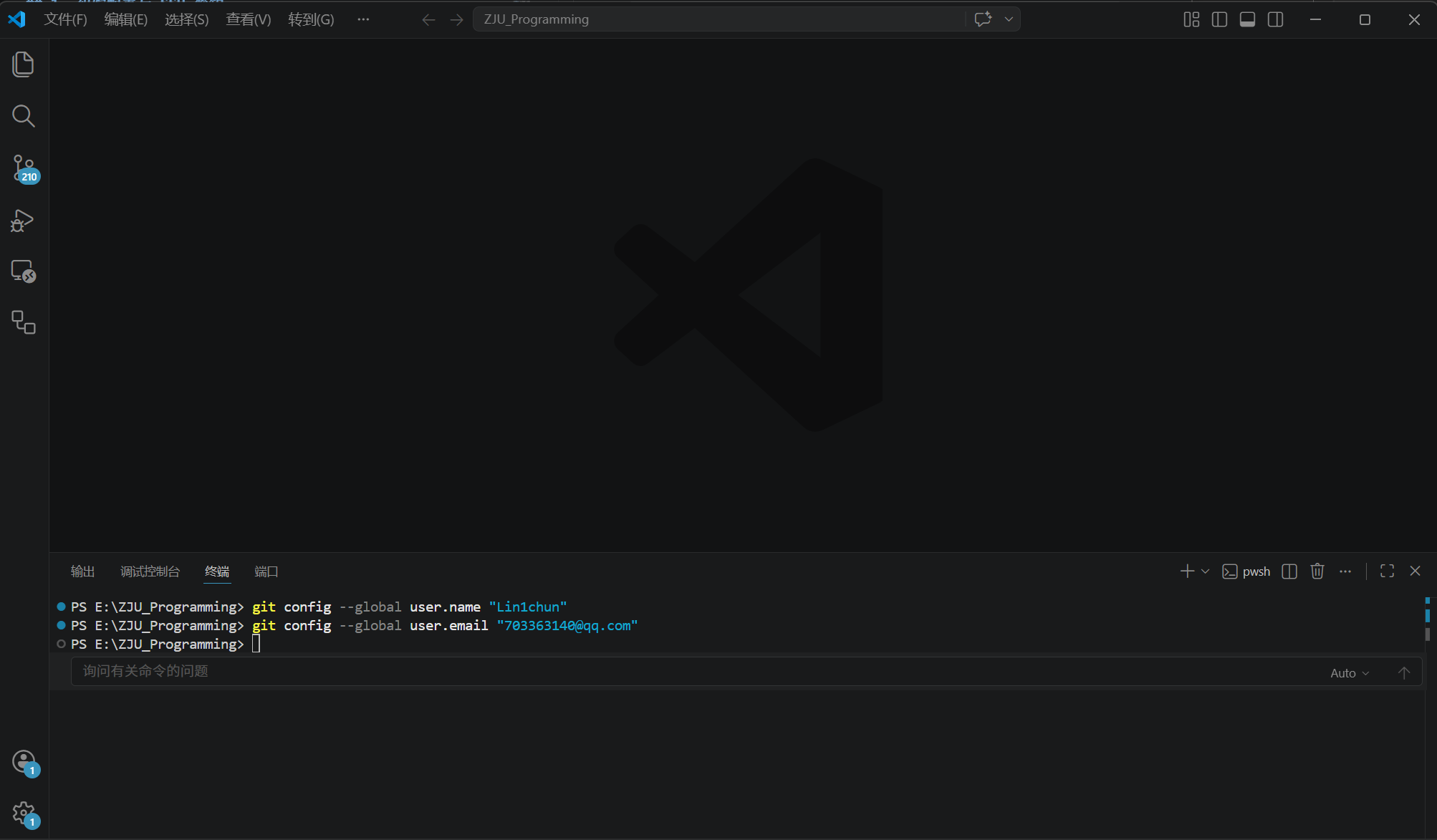Click the ZJU_Programming command center search
1437x840 pixels.
click(x=719, y=19)
